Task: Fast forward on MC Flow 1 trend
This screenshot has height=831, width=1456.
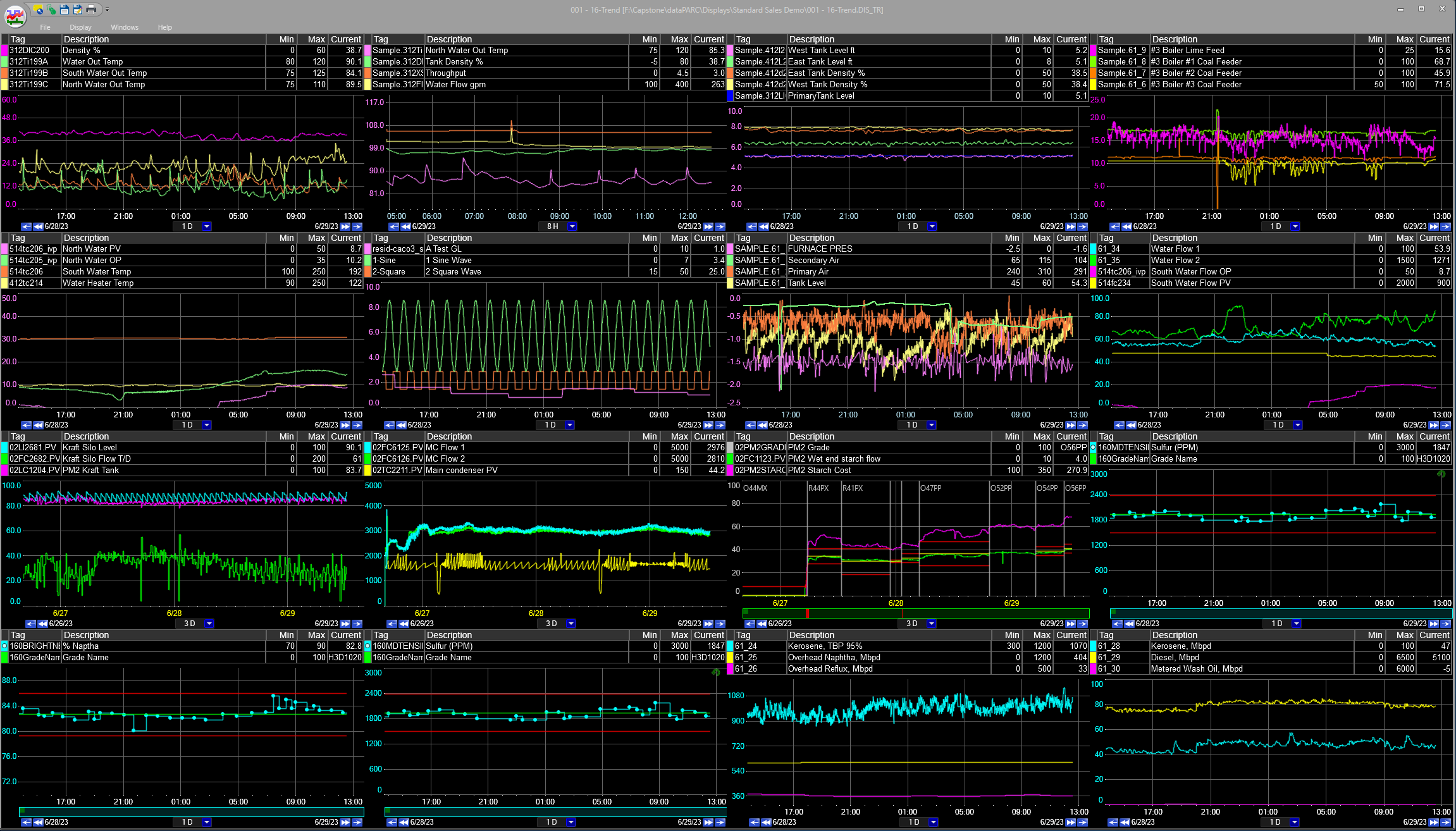Action: tap(708, 624)
